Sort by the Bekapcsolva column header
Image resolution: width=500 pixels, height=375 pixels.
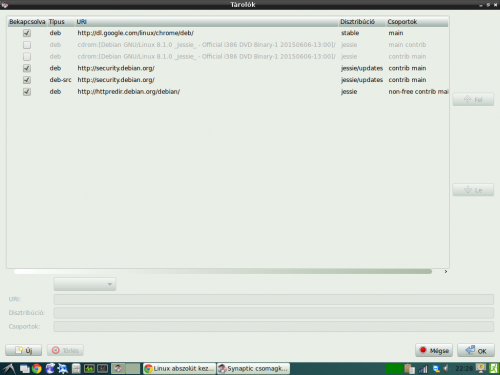point(27,22)
